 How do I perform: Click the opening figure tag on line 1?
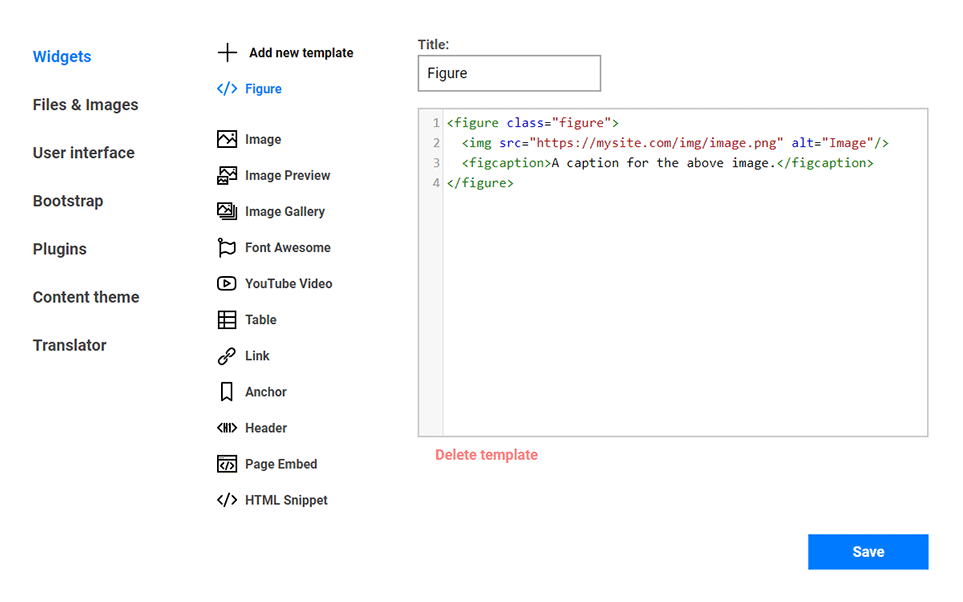click(x=532, y=123)
